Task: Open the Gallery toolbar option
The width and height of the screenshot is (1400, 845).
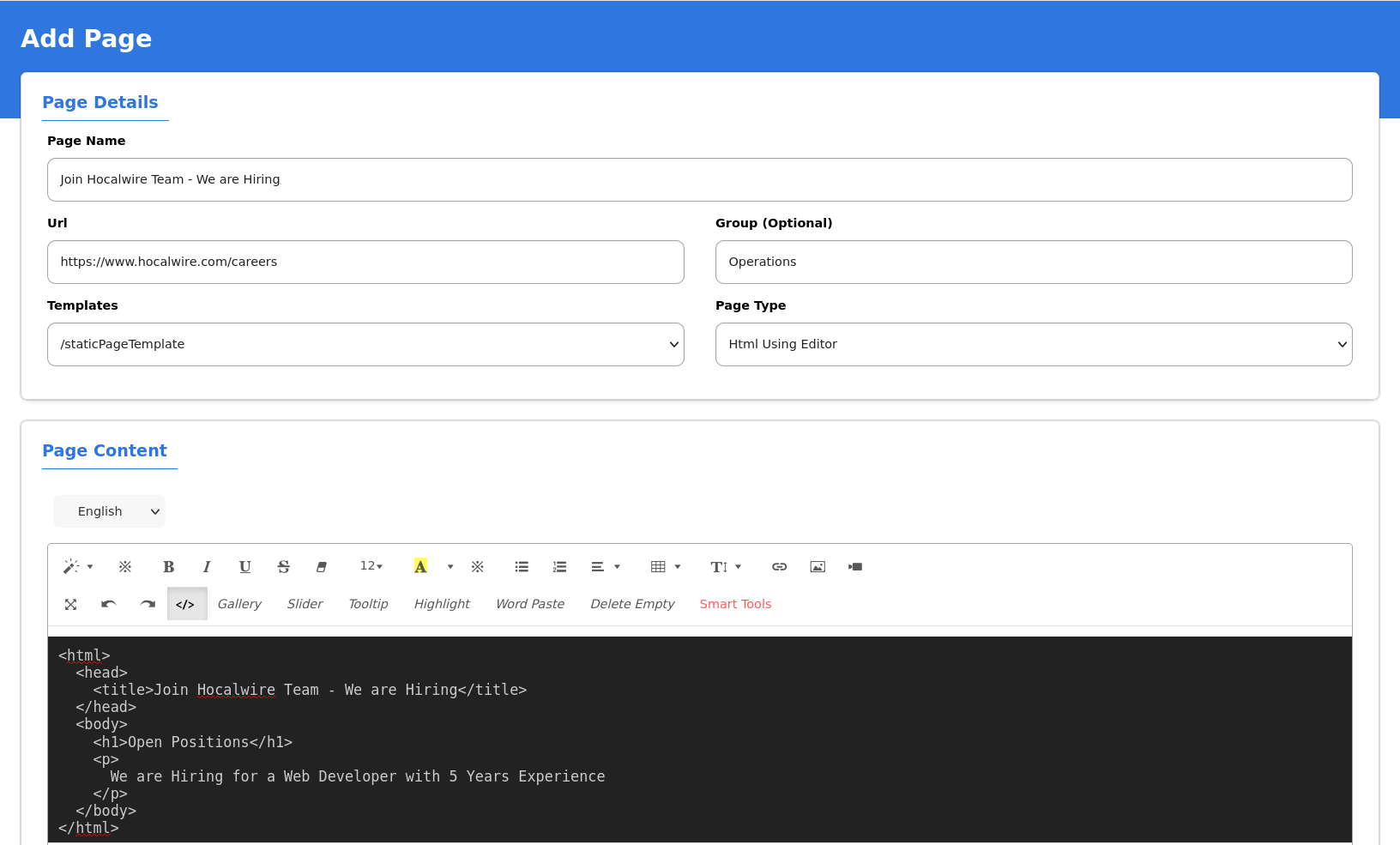Action: pyautogui.click(x=239, y=605)
